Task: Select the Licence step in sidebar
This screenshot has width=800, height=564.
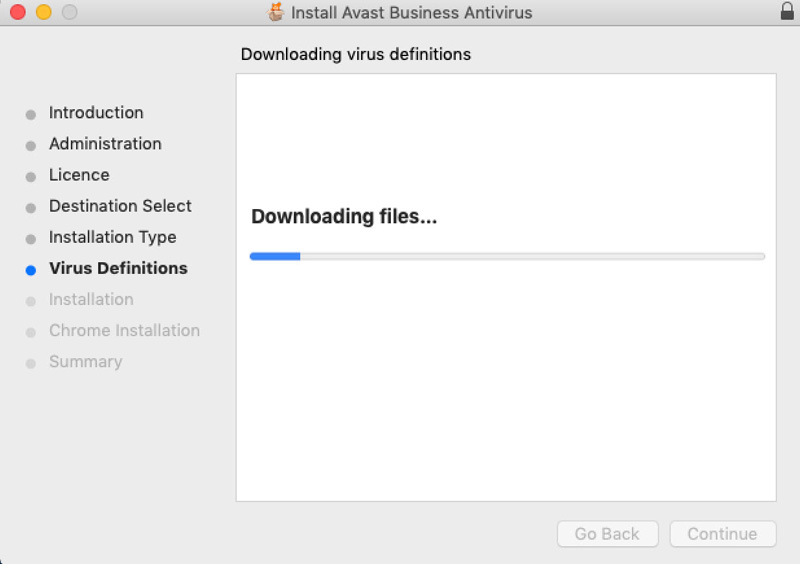Action: pos(79,175)
